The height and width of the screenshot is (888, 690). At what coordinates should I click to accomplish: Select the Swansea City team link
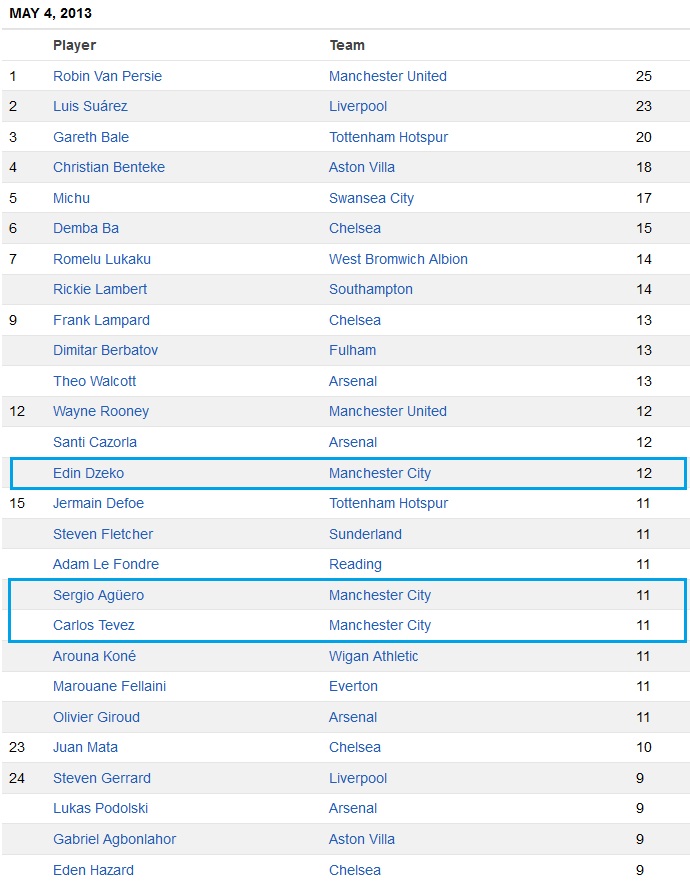[372, 198]
